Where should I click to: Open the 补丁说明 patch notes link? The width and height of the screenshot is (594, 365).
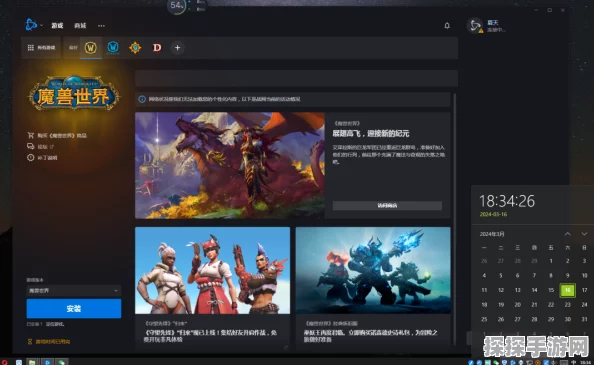coord(42,158)
